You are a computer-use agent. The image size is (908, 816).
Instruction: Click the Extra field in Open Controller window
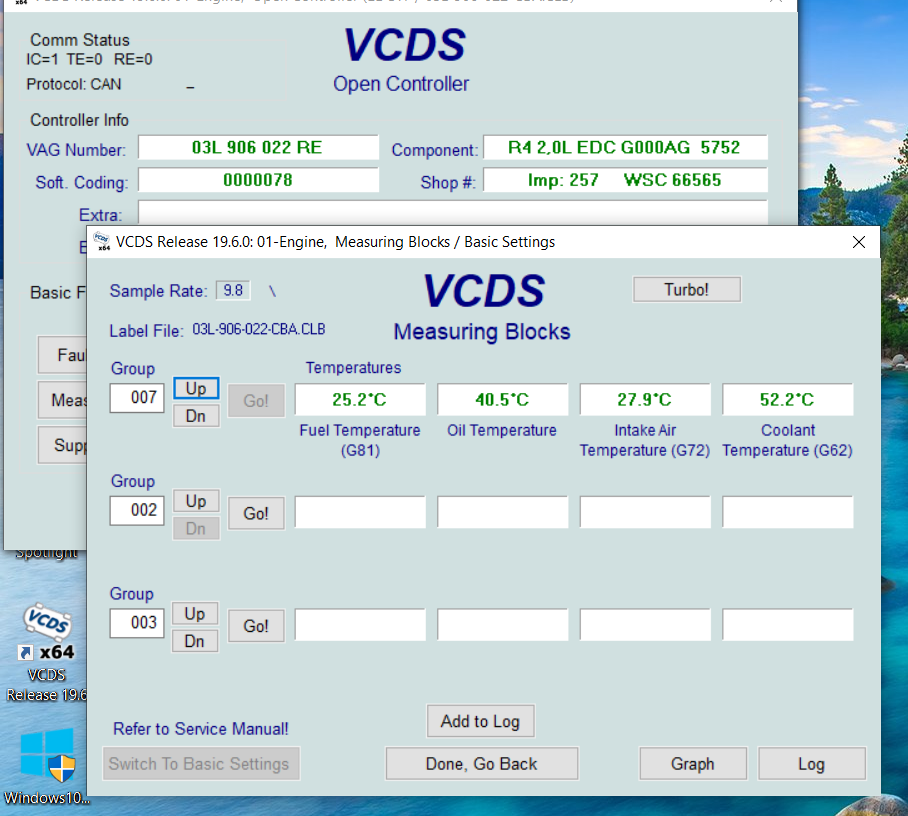coord(453,213)
